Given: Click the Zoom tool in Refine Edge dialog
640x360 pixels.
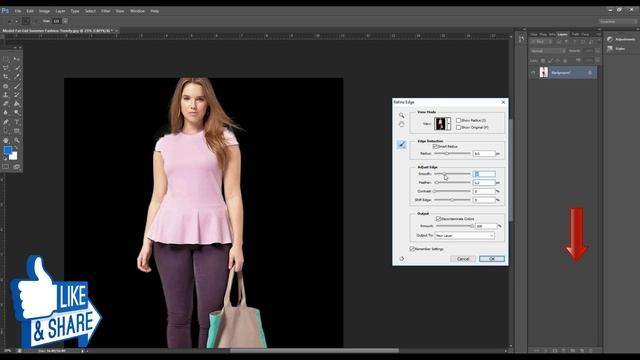Looking at the screenshot, I should [402, 116].
